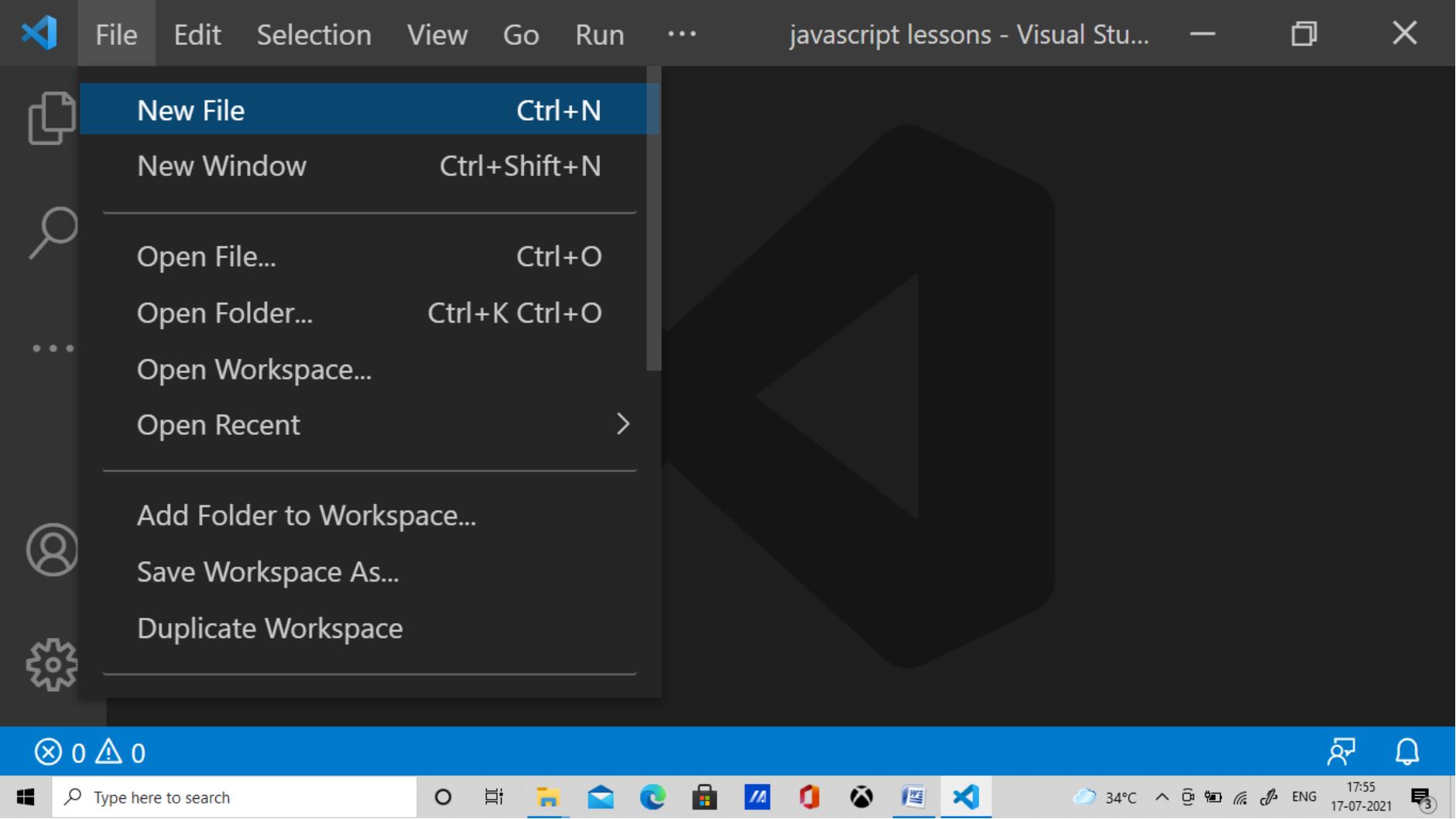1456x819 pixels.
Task: Choose Add Folder to Workspace...
Action: [369, 516]
